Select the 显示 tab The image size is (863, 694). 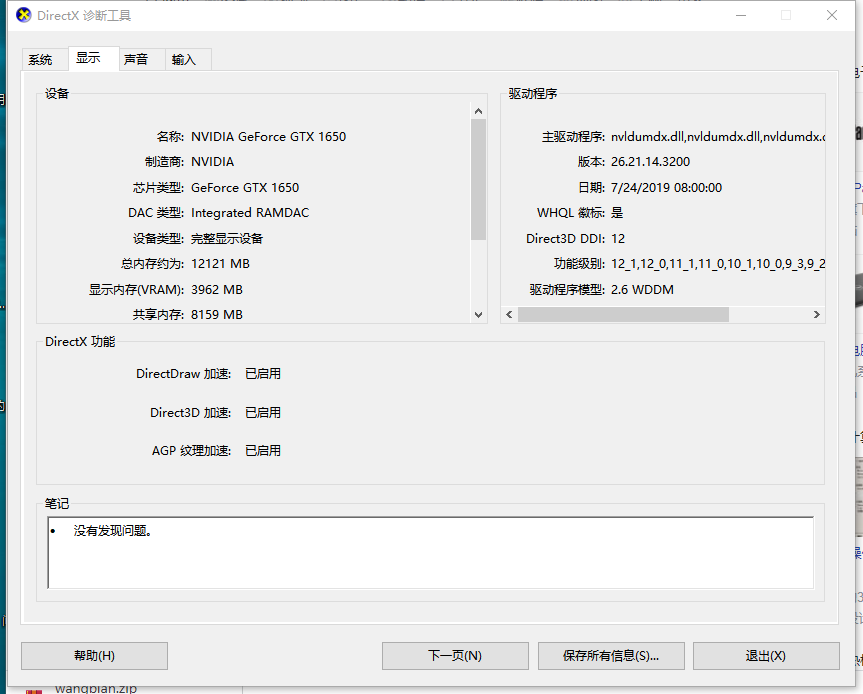91,58
